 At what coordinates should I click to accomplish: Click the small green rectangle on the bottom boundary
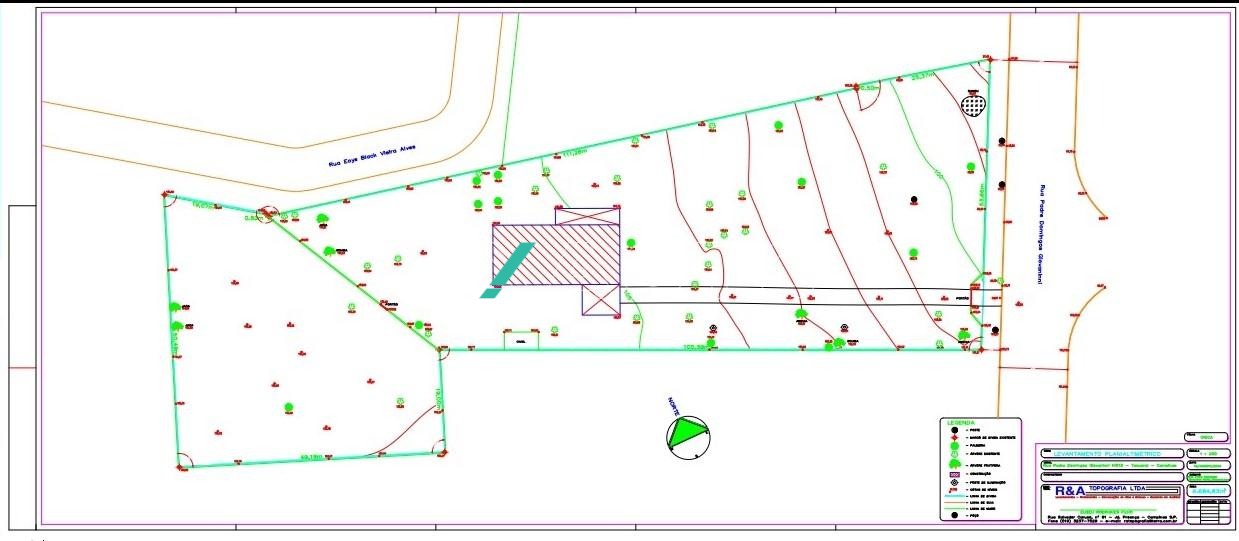coord(521,339)
